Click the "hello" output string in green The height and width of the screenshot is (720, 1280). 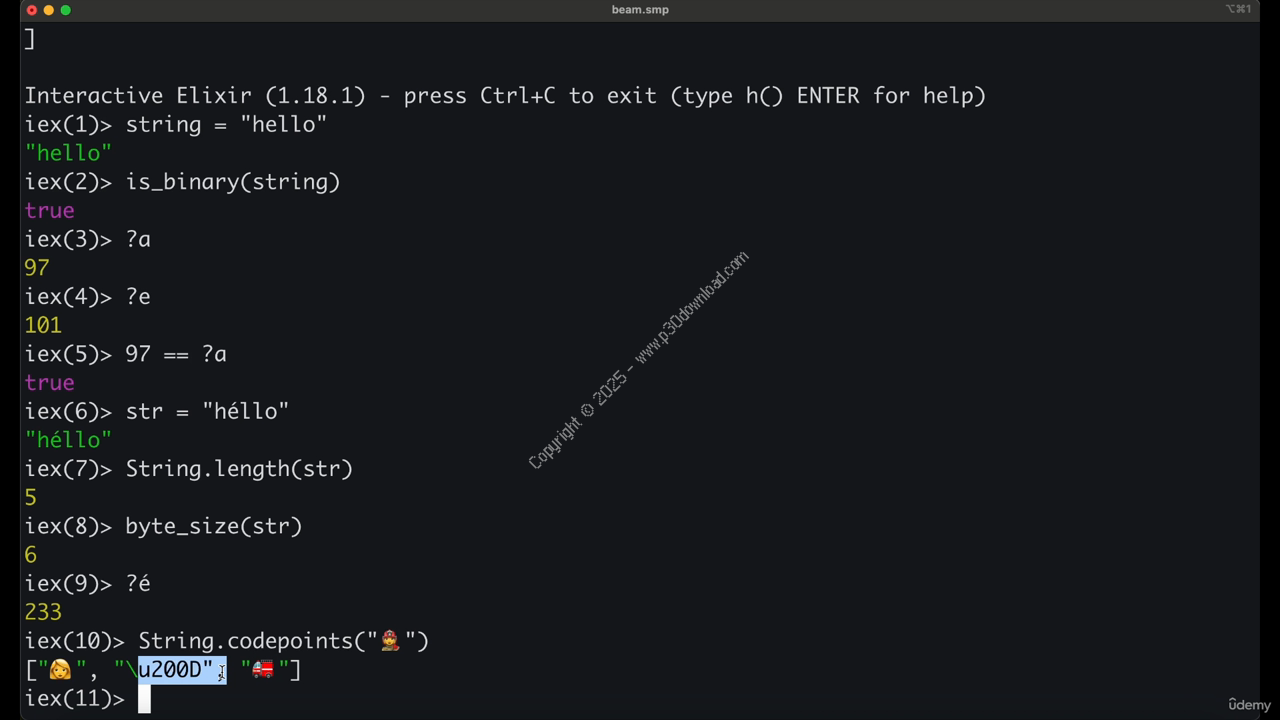point(68,153)
